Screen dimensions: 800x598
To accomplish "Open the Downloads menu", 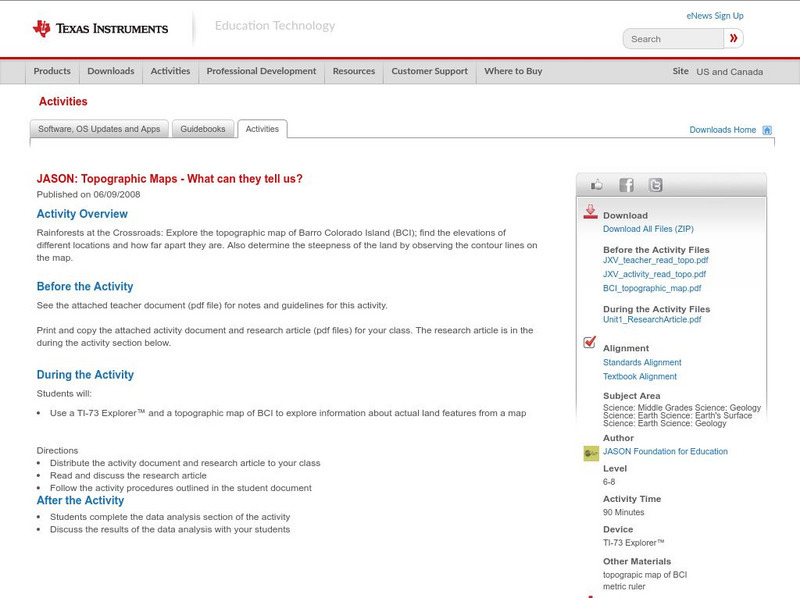I will [111, 71].
